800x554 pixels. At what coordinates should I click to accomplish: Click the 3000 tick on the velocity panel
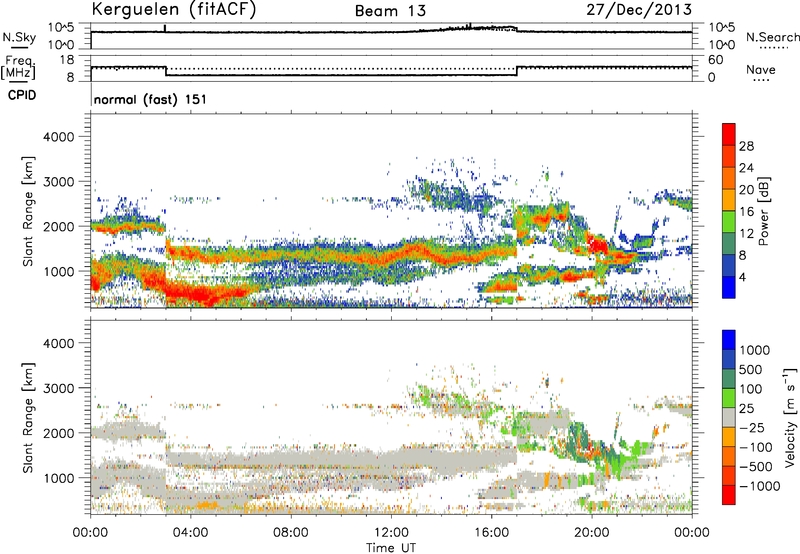59,388
